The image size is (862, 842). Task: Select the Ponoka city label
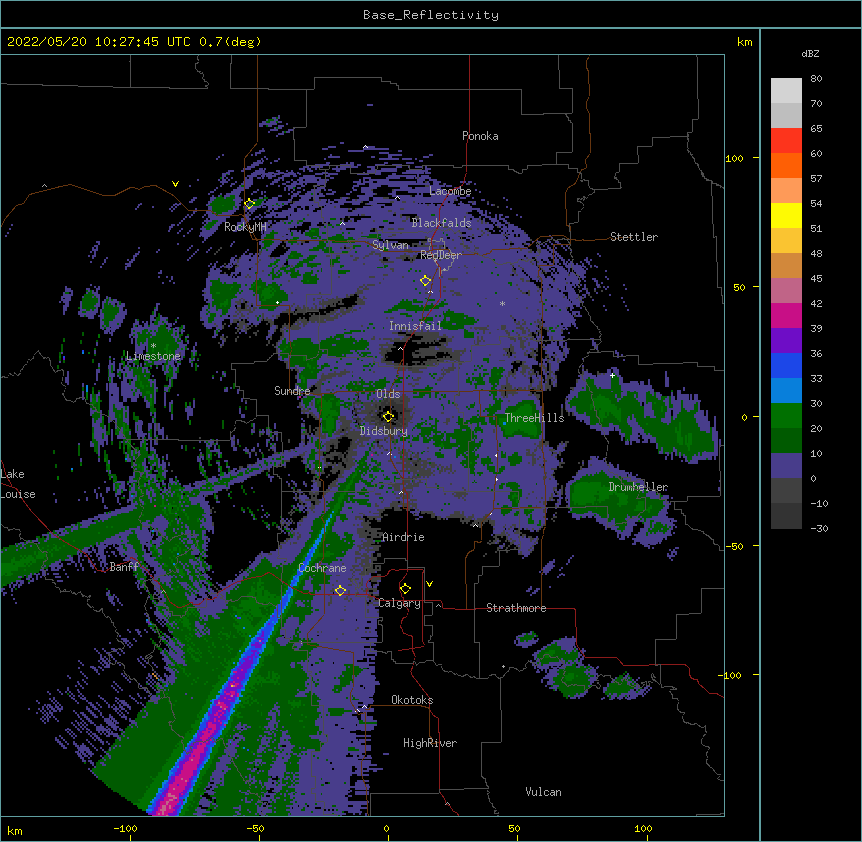click(x=480, y=136)
